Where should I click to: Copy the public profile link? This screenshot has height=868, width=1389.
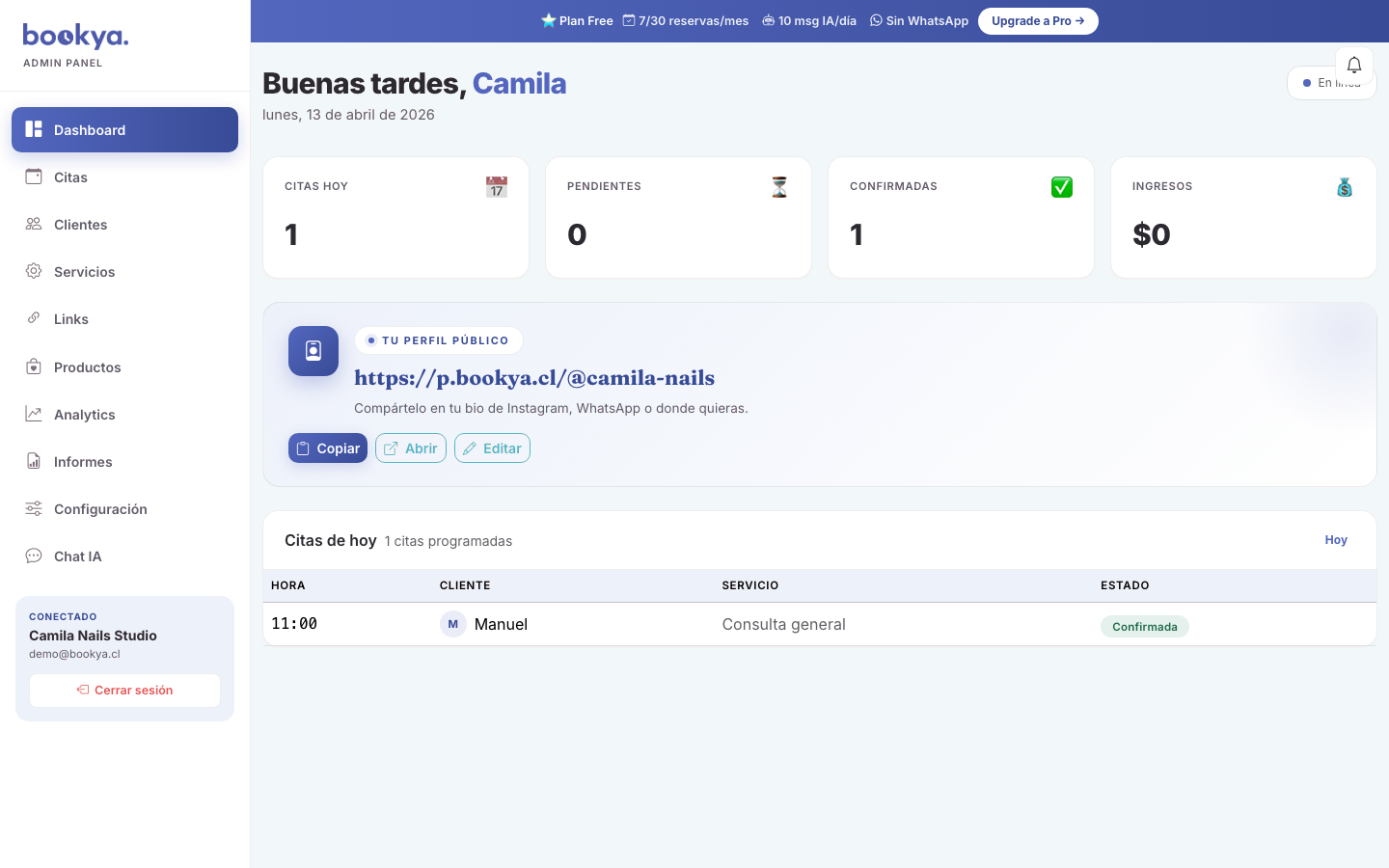(x=328, y=448)
